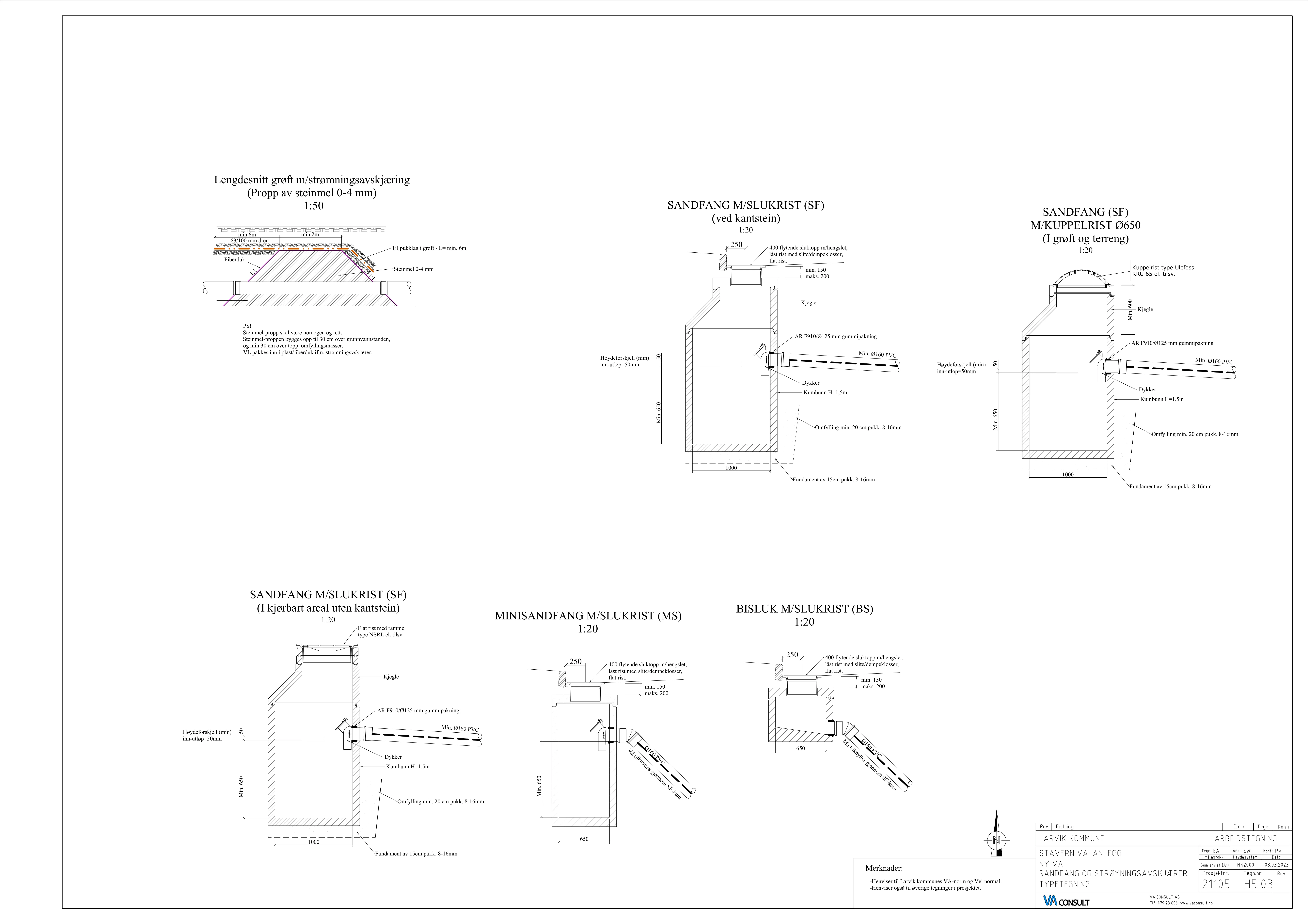Click the scale label "1:50"

[313, 206]
